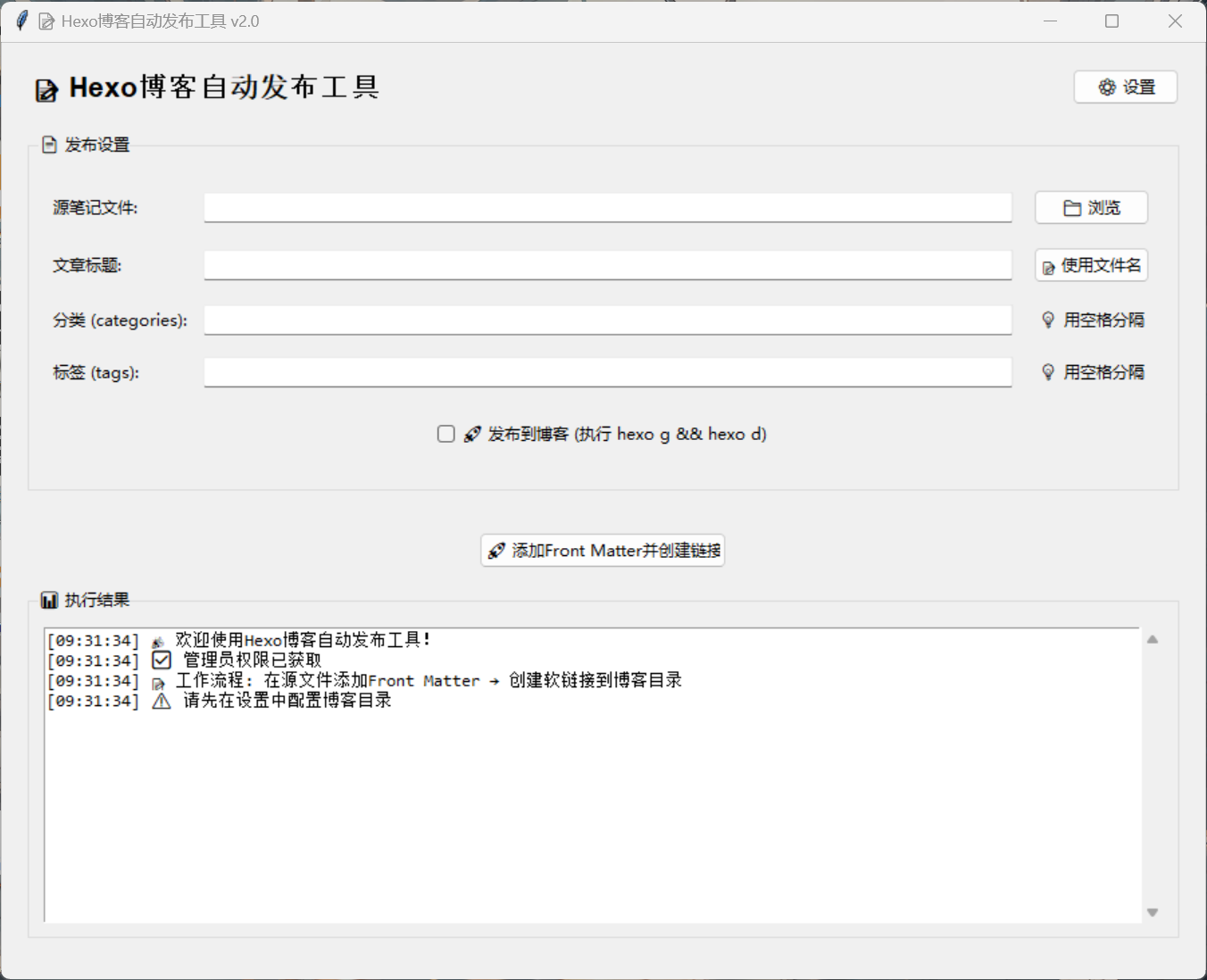
Task: Click the document icon next to 发布设置
Action: (x=50, y=145)
